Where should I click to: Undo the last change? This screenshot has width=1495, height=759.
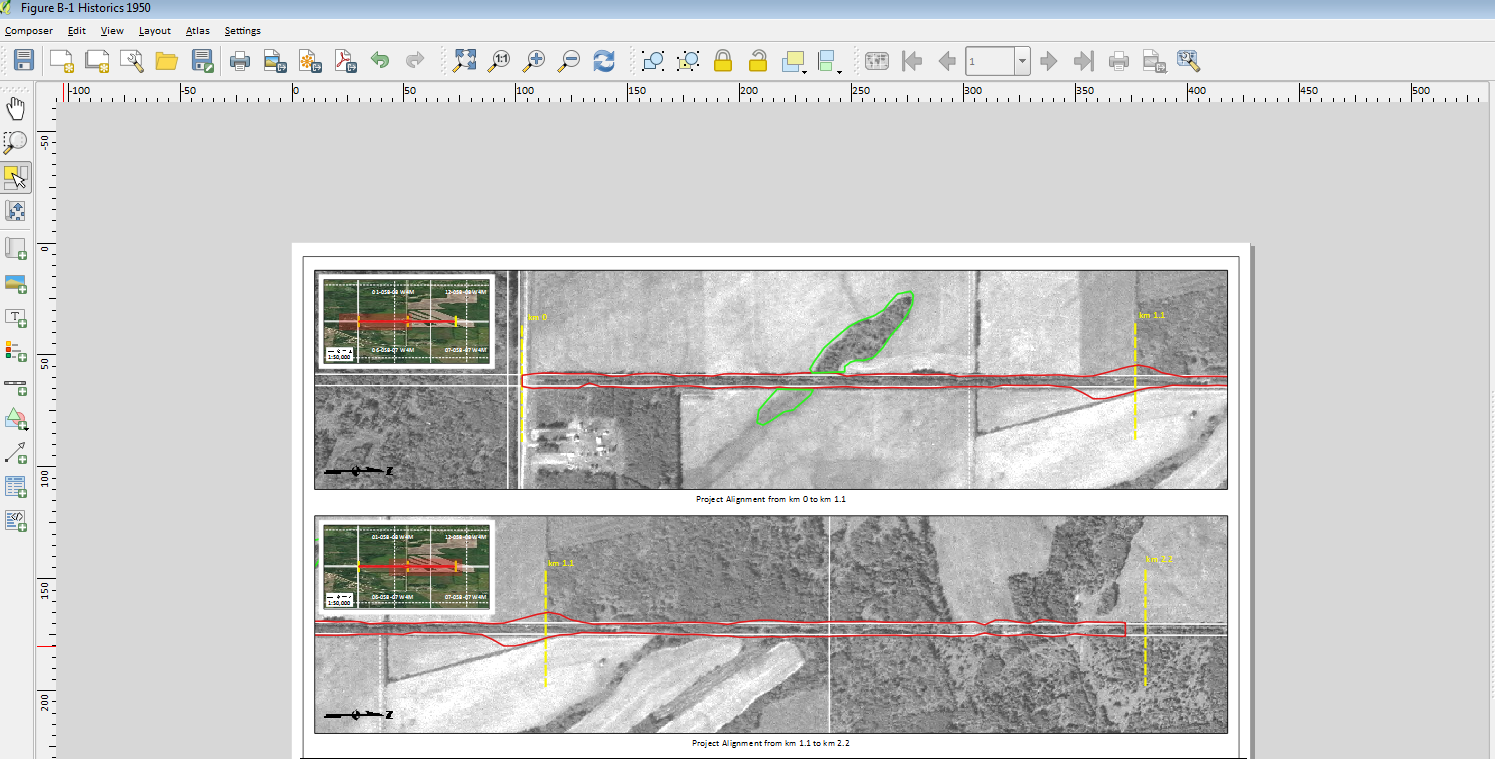point(380,61)
